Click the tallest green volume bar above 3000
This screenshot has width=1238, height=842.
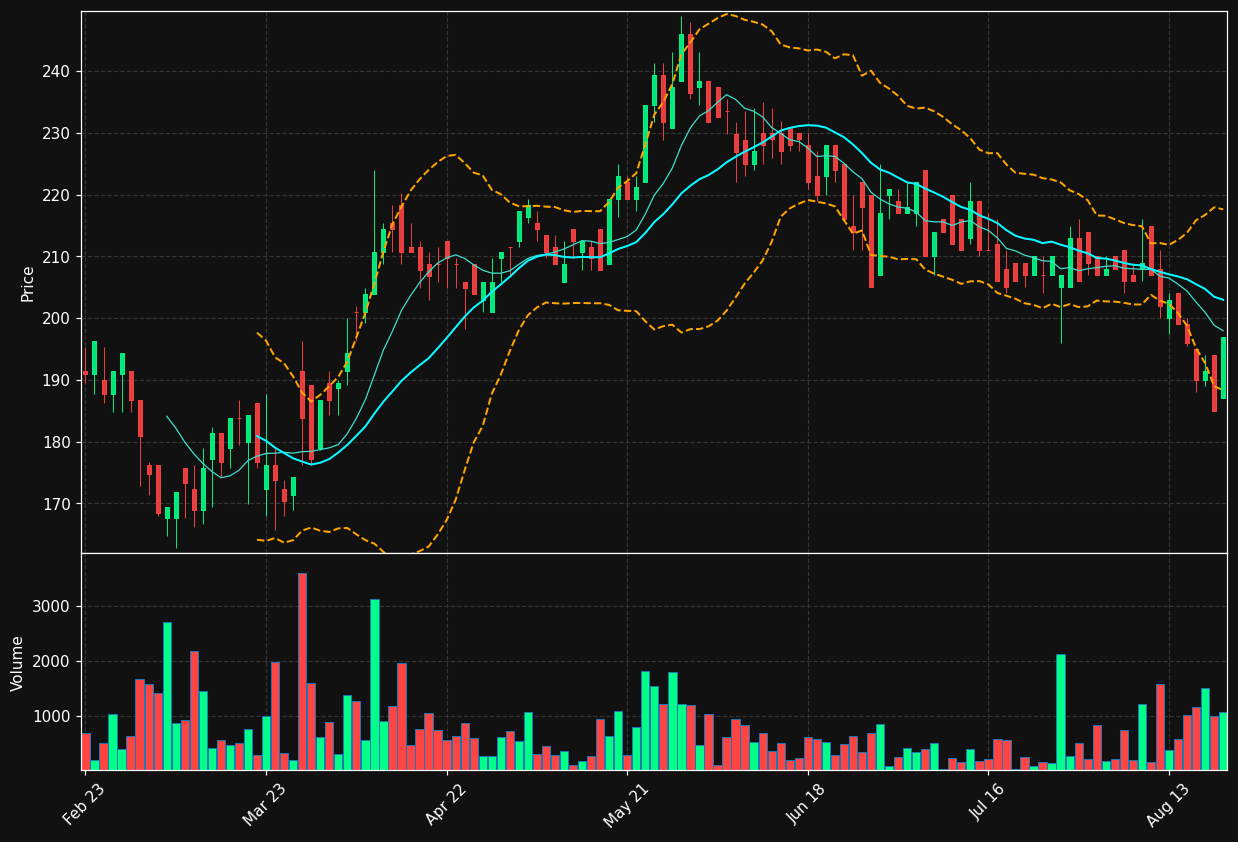click(x=375, y=684)
